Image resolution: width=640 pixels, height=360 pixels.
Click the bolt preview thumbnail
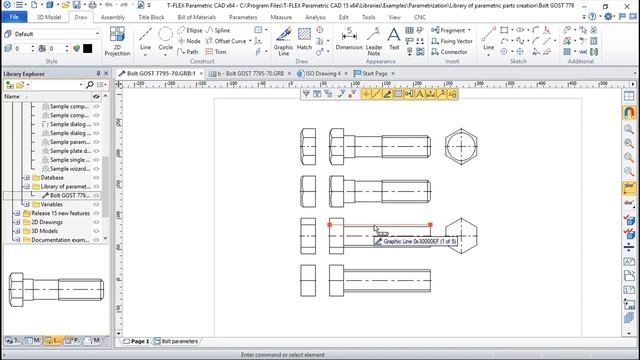click(56, 289)
